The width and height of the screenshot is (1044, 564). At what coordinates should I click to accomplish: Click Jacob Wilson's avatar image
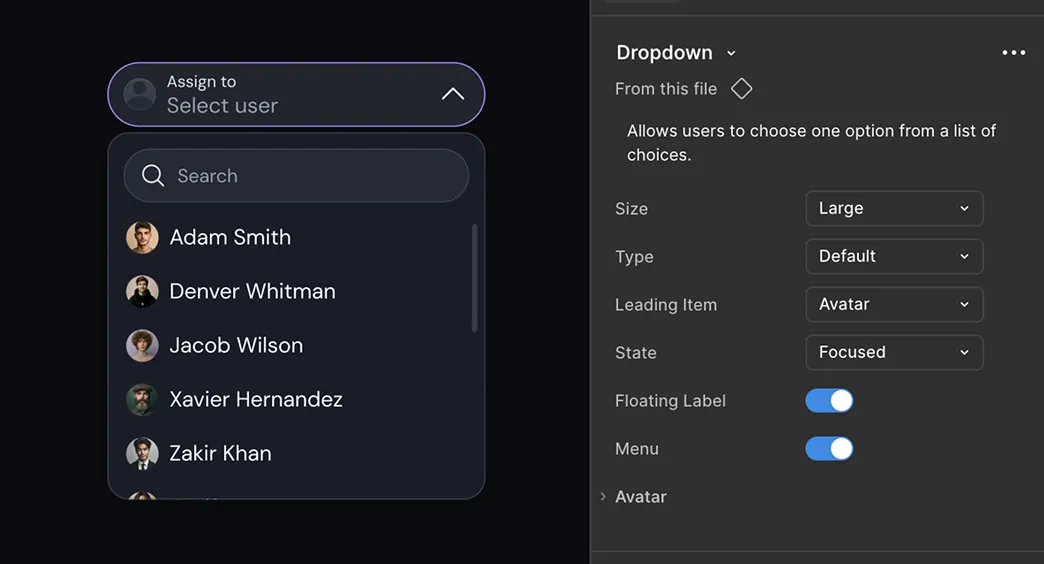(142, 346)
